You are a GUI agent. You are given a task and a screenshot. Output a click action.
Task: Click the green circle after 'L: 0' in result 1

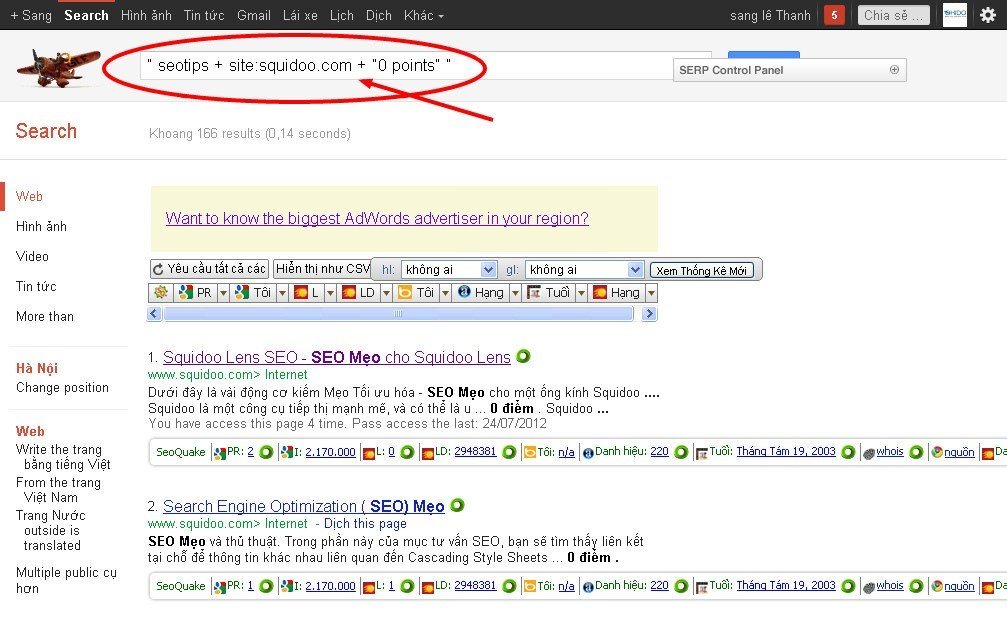407,452
